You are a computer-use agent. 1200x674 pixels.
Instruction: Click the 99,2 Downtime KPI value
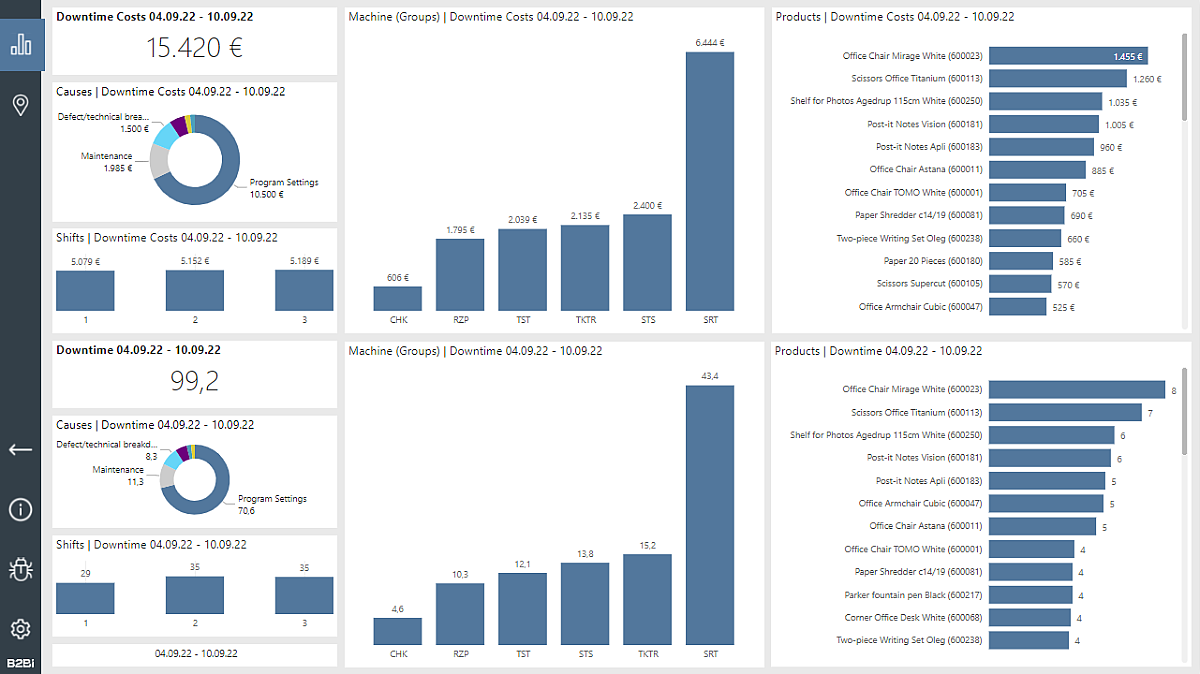tap(194, 380)
